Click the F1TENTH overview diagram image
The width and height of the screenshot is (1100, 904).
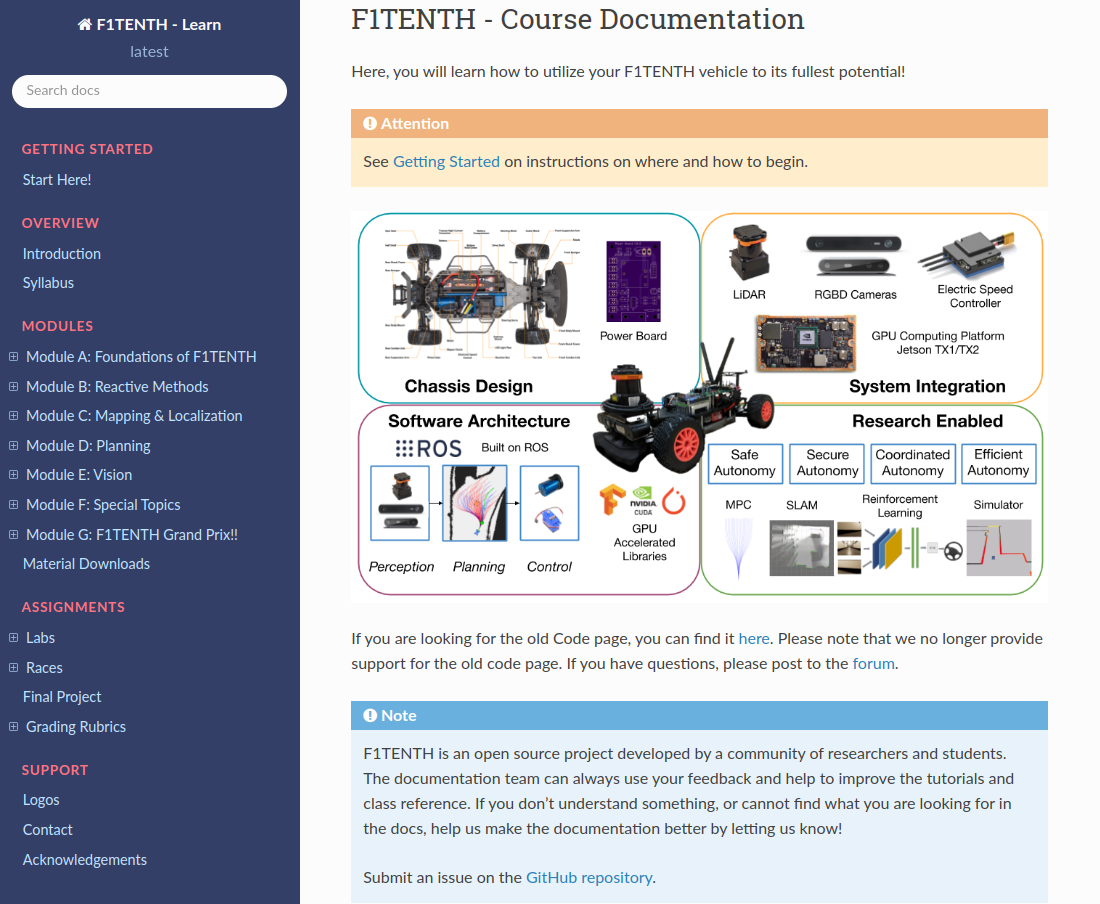coord(699,406)
